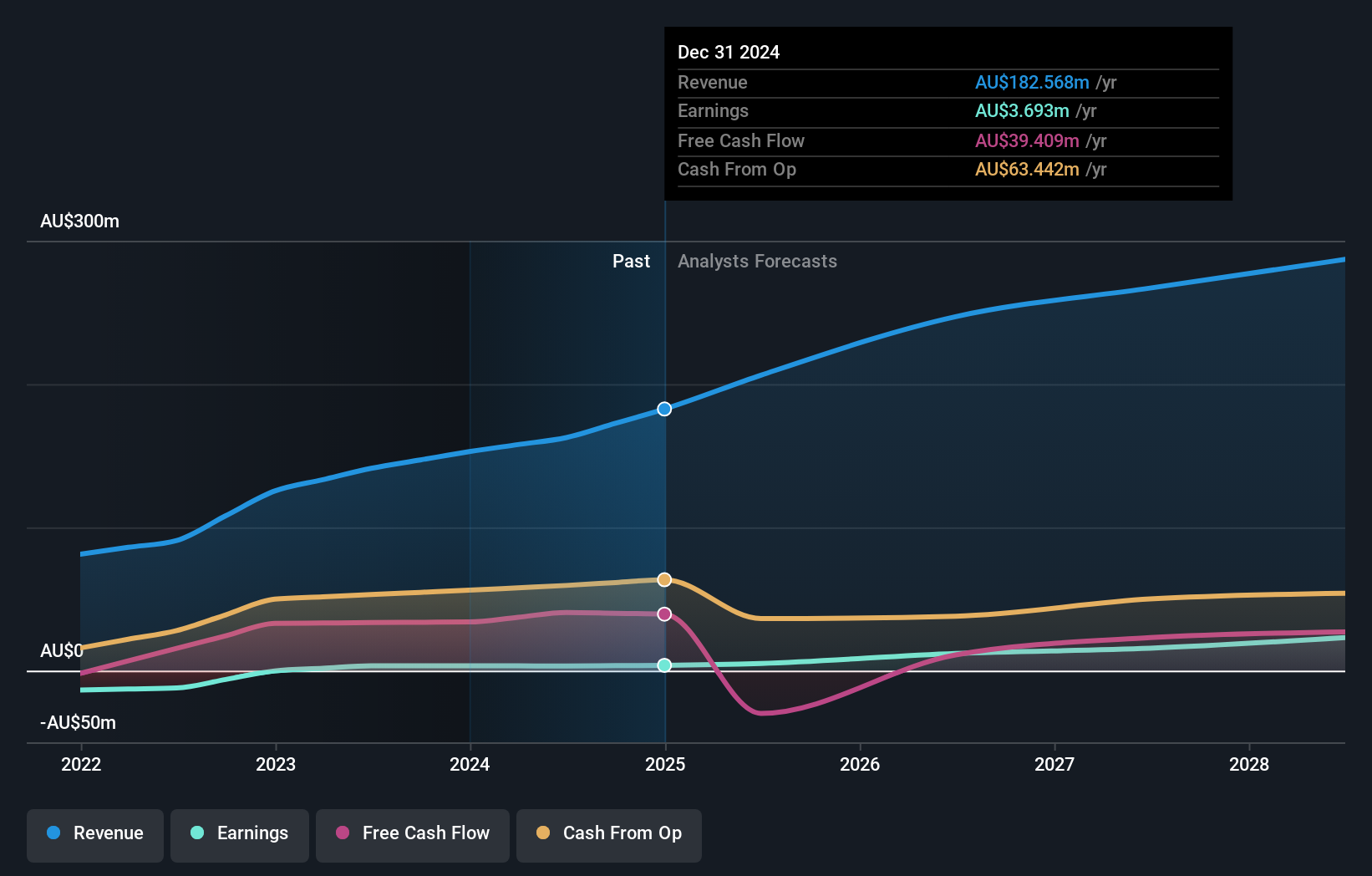Click the AU$182.568m revenue value
The width and height of the screenshot is (1372, 876).
coord(1032,83)
